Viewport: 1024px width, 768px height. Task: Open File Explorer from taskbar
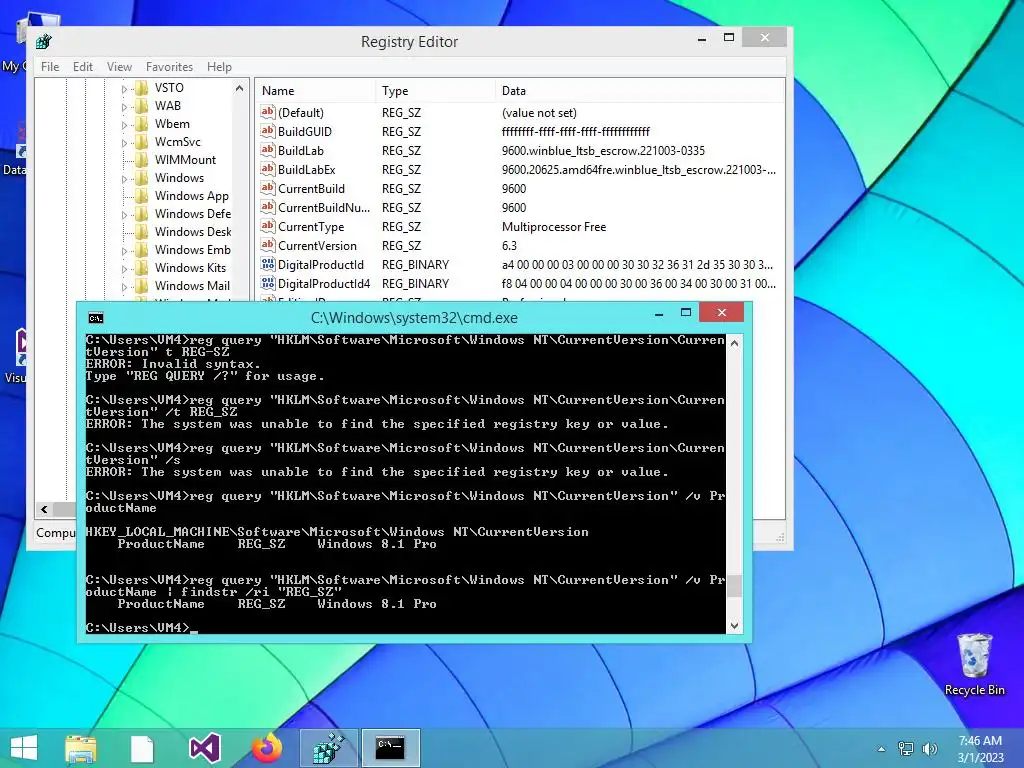click(80, 748)
